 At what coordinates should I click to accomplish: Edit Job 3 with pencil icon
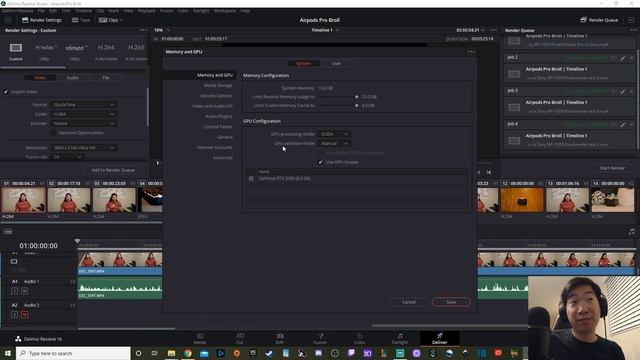coord(622,91)
